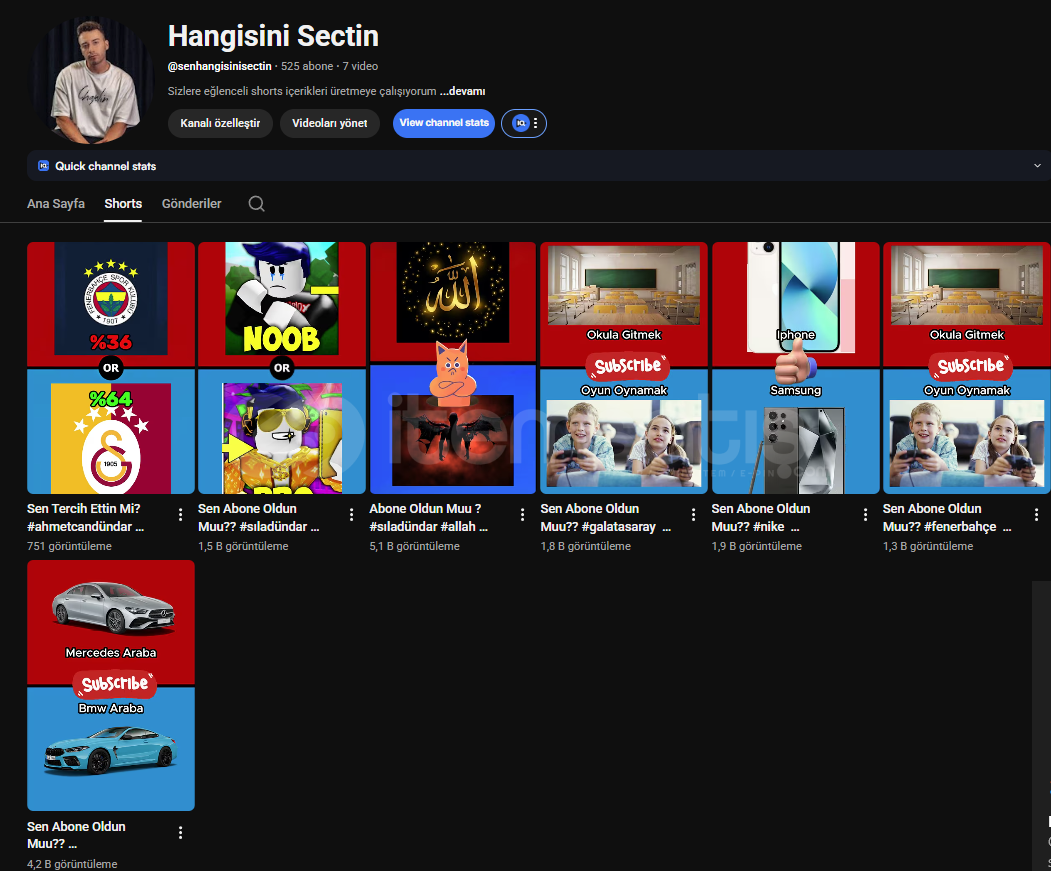Open three-dot menu for Mercedes Bmw short
The width and height of the screenshot is (1051, 871).
(180, 833)
